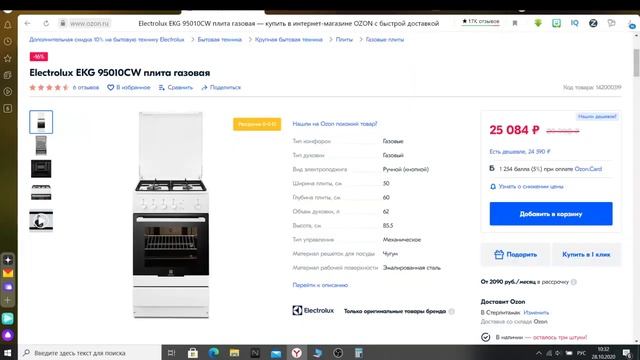Click the page vertical scrollbar
Screen dimensions: 640x360
tap(636, 62)
